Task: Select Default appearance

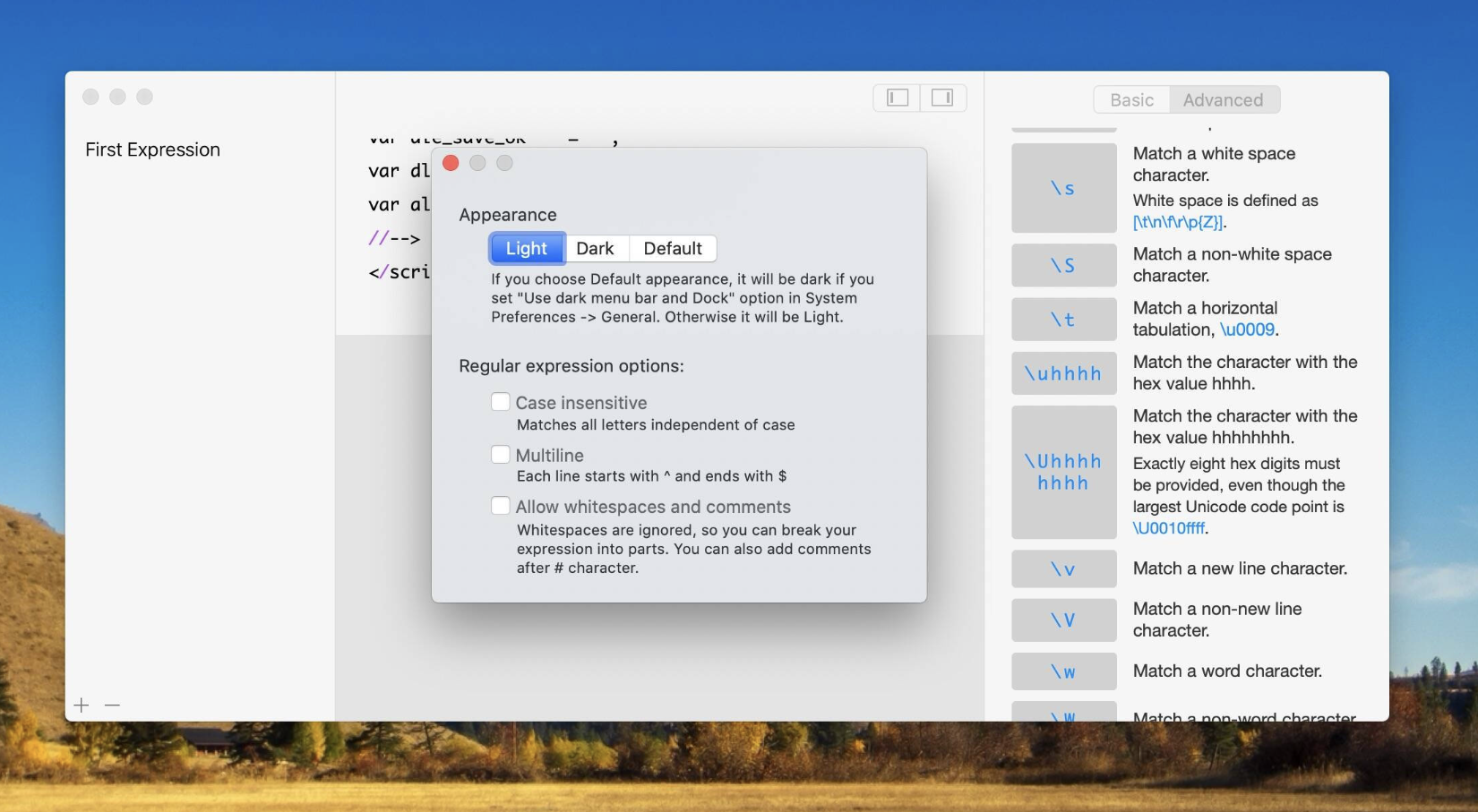Action: tap(673, 248)
